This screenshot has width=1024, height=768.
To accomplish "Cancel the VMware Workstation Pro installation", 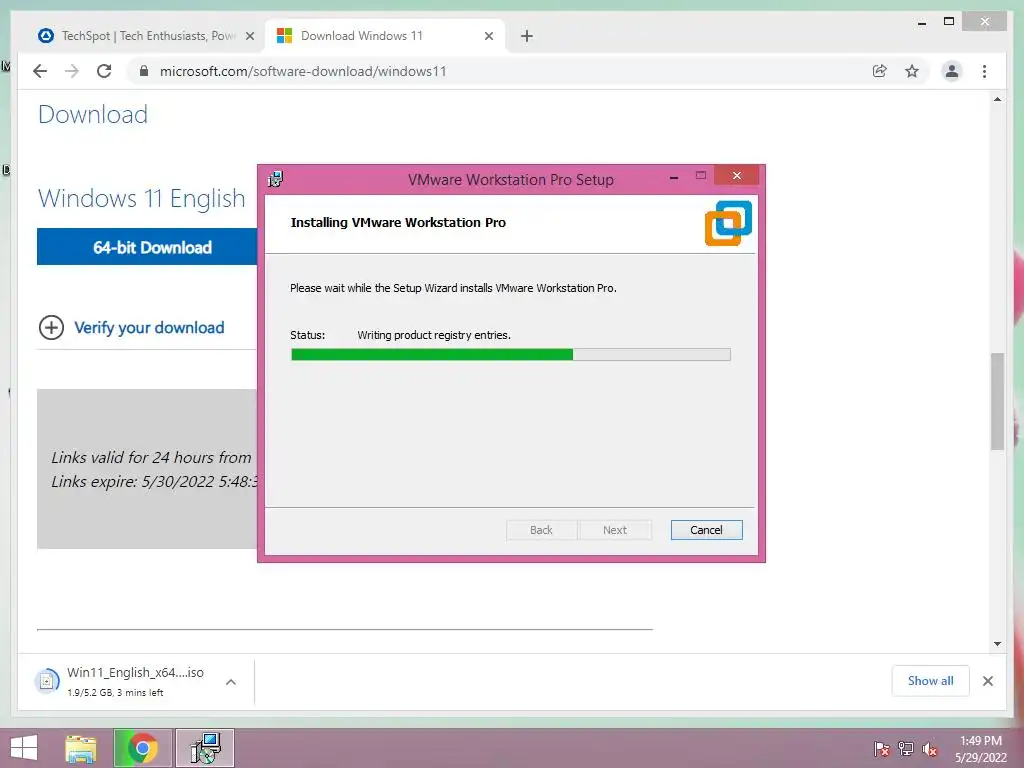I will click(x=706, y=530).
